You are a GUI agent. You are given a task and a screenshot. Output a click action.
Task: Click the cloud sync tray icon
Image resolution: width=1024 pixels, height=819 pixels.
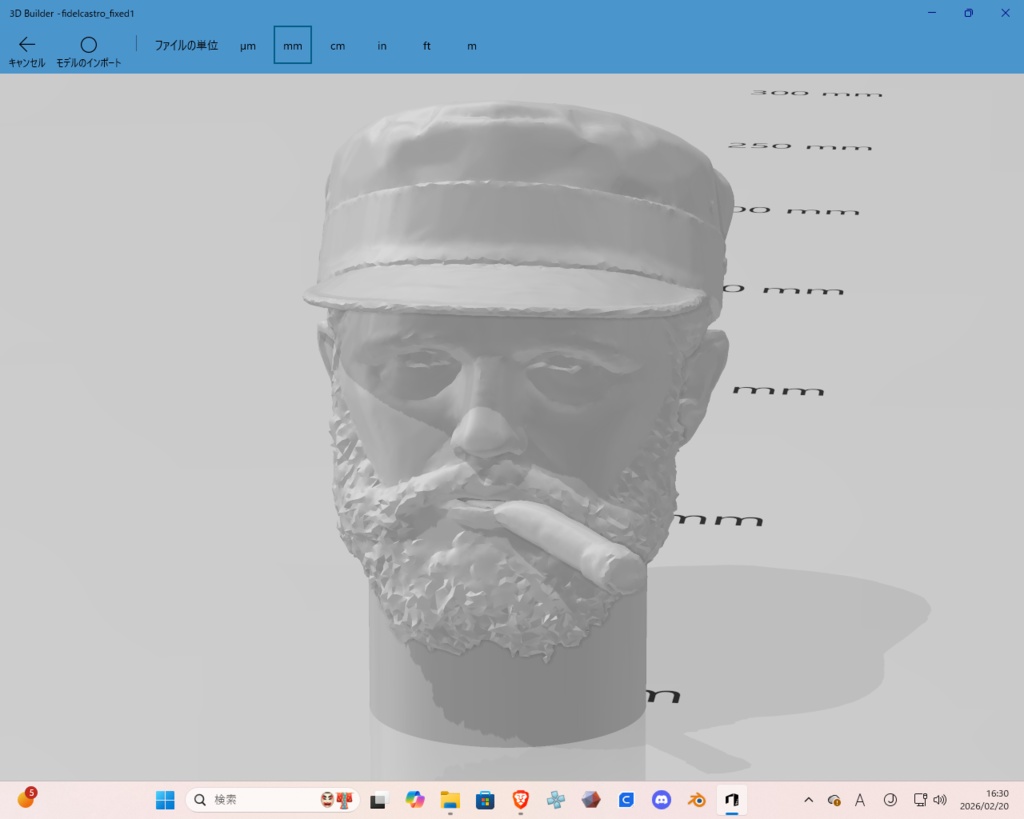(834, 799)
